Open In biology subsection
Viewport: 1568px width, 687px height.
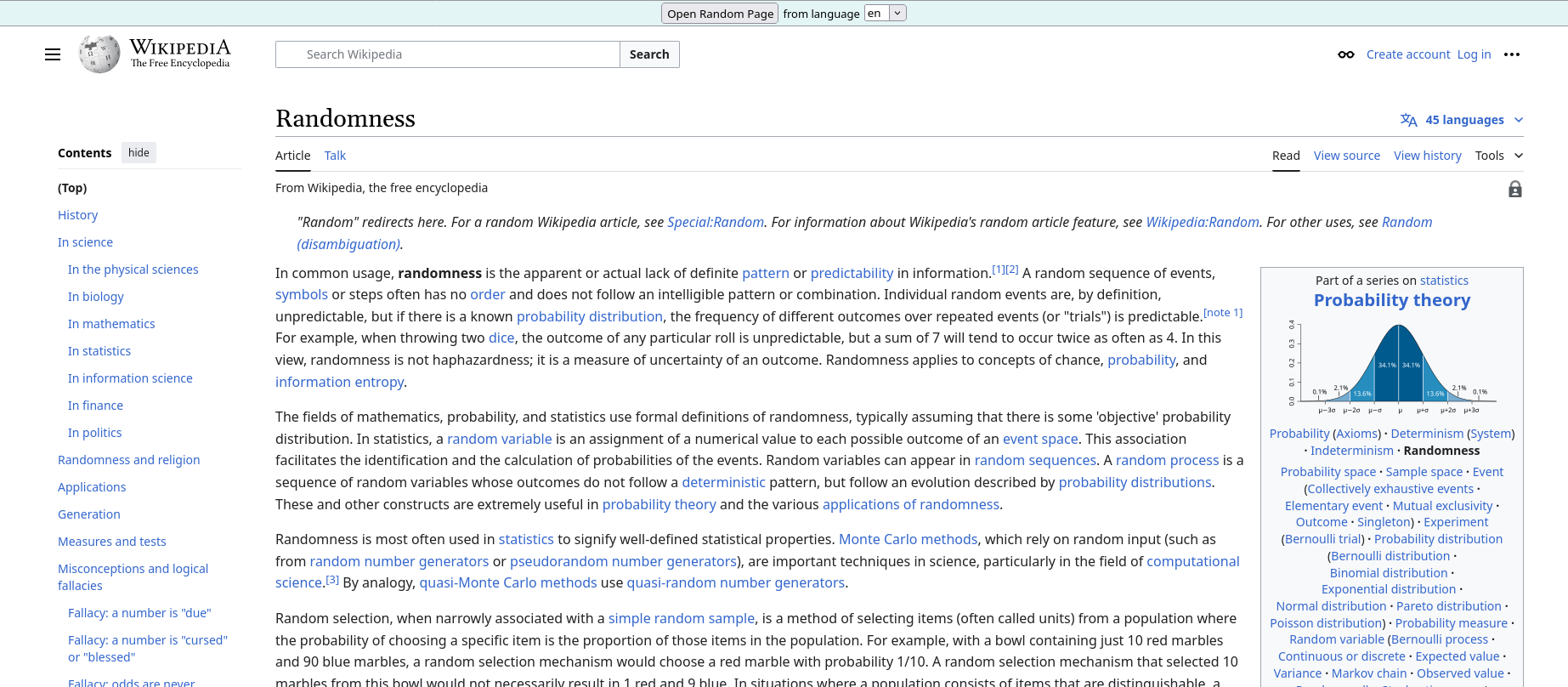click(96, 297)
